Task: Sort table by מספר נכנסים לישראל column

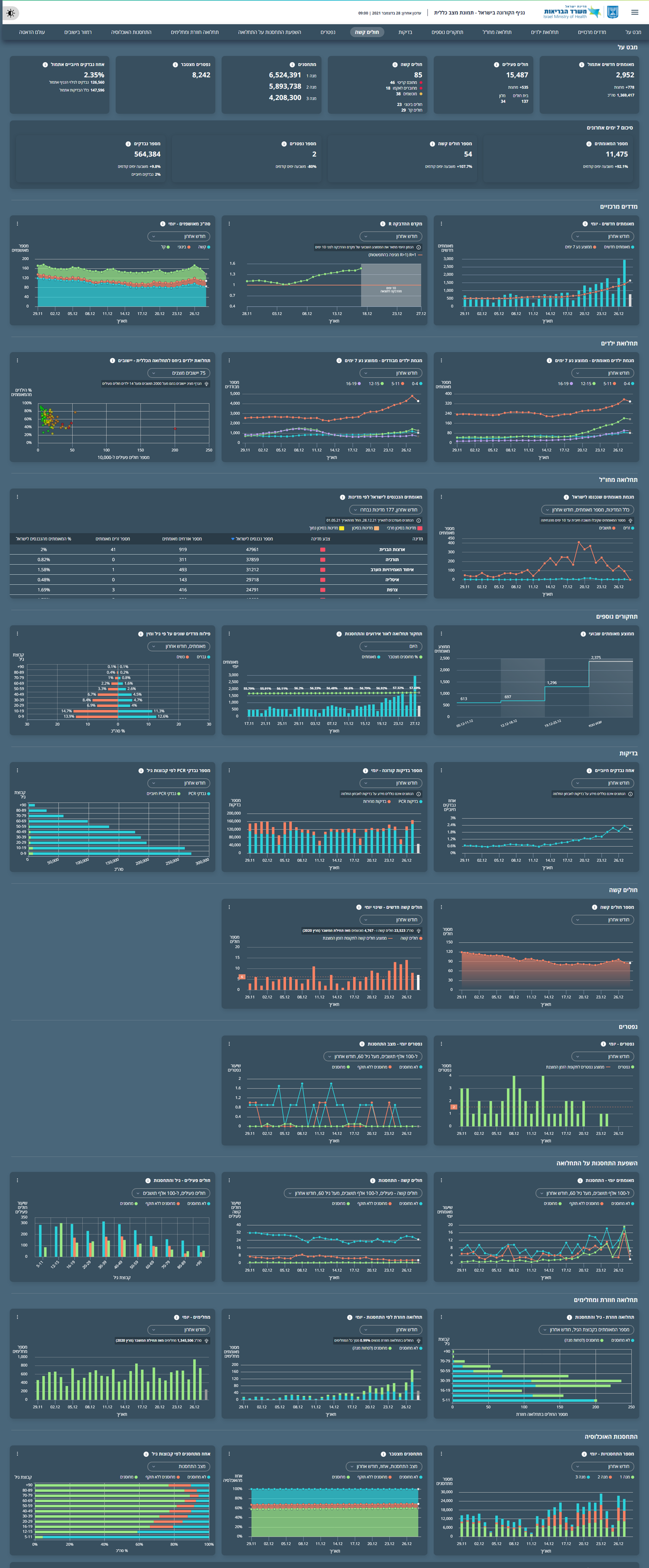Action: click(x=254, y=539)
